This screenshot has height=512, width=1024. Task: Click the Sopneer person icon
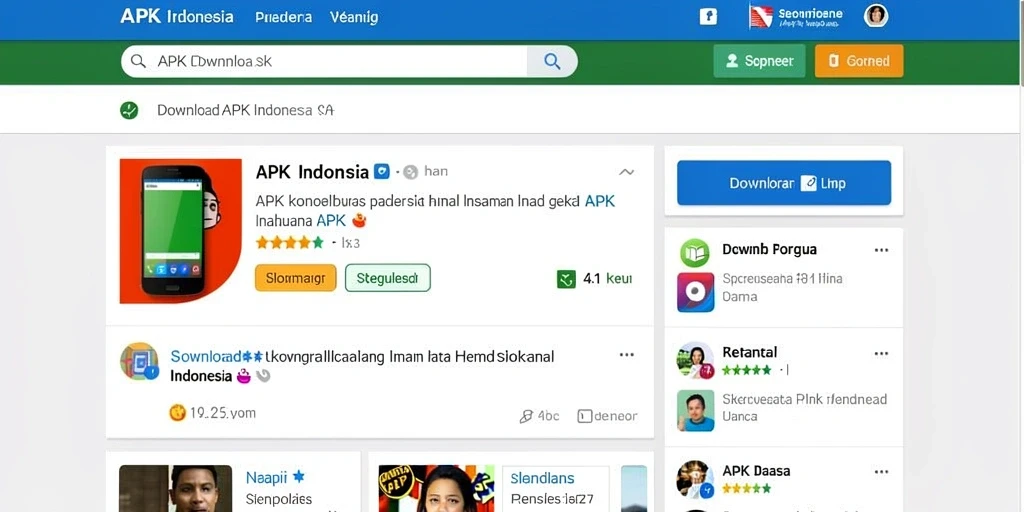732,61
